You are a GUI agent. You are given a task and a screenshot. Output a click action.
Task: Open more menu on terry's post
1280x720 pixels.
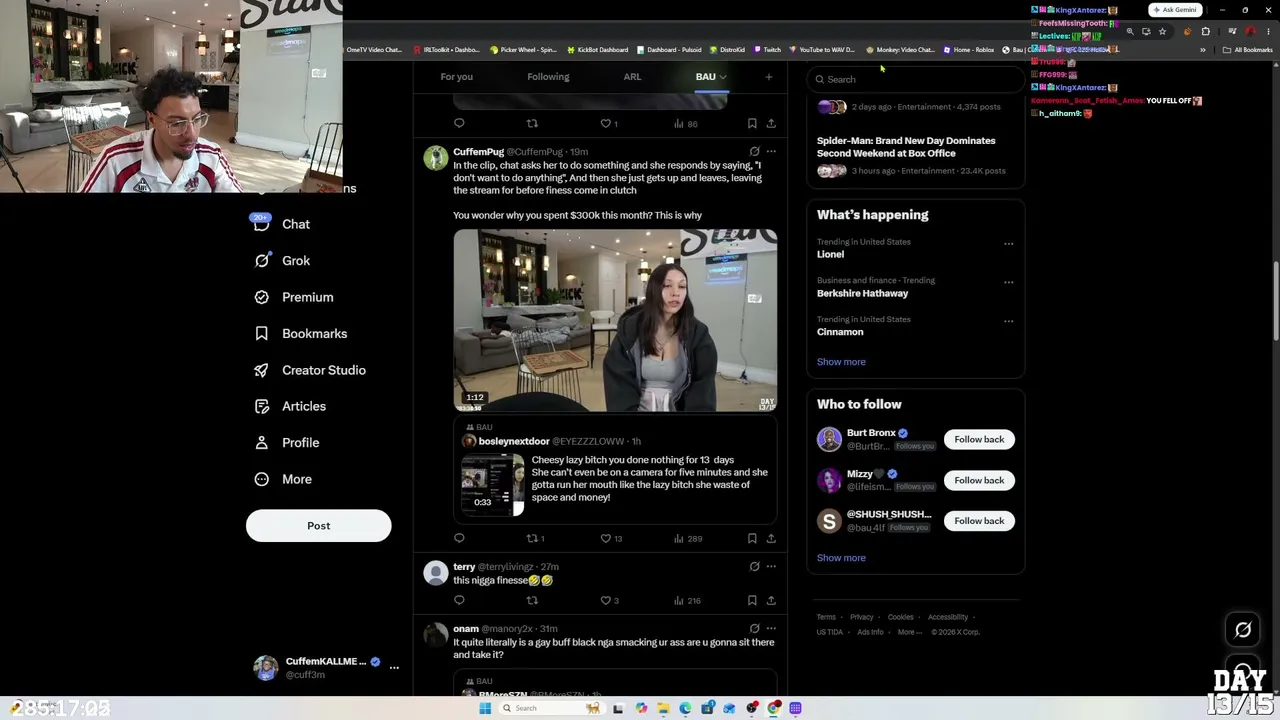[x=771, y=566]
